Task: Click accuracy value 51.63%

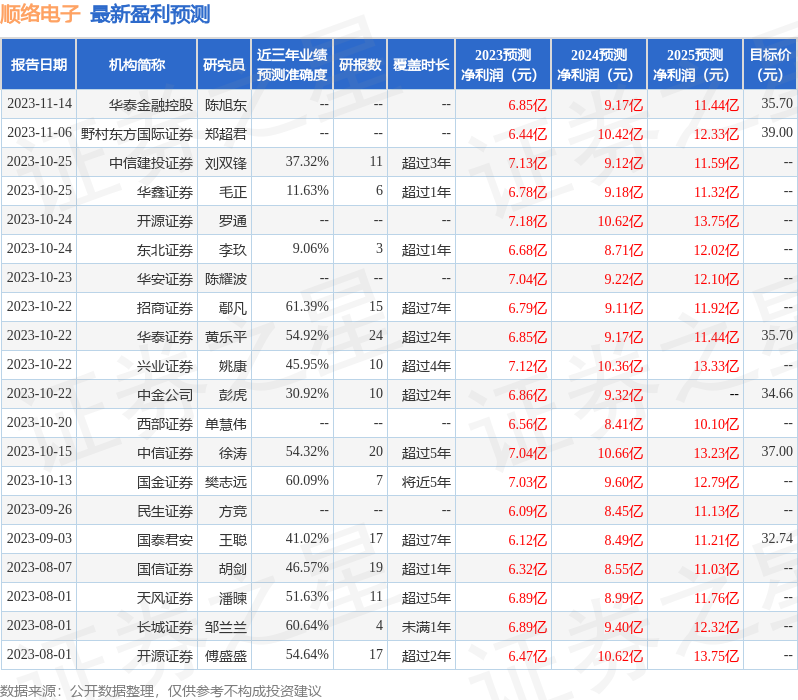Action: (x=307, y=597)
